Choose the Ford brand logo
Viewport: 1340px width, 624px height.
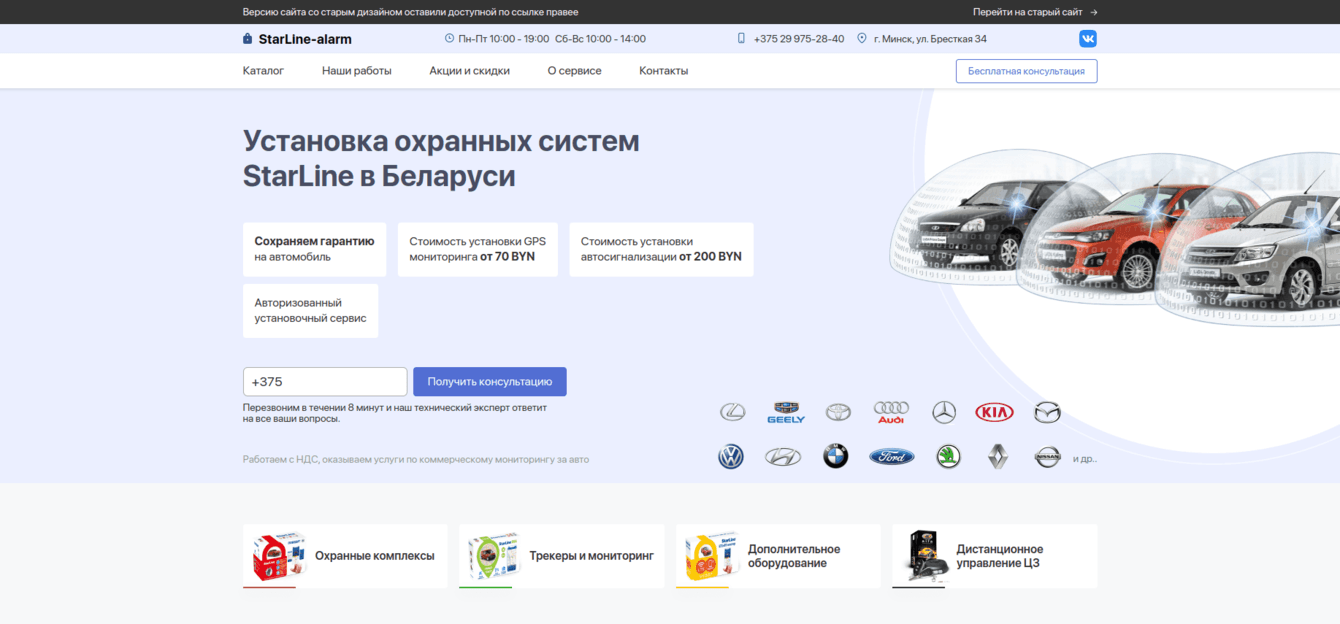[891, 457]
